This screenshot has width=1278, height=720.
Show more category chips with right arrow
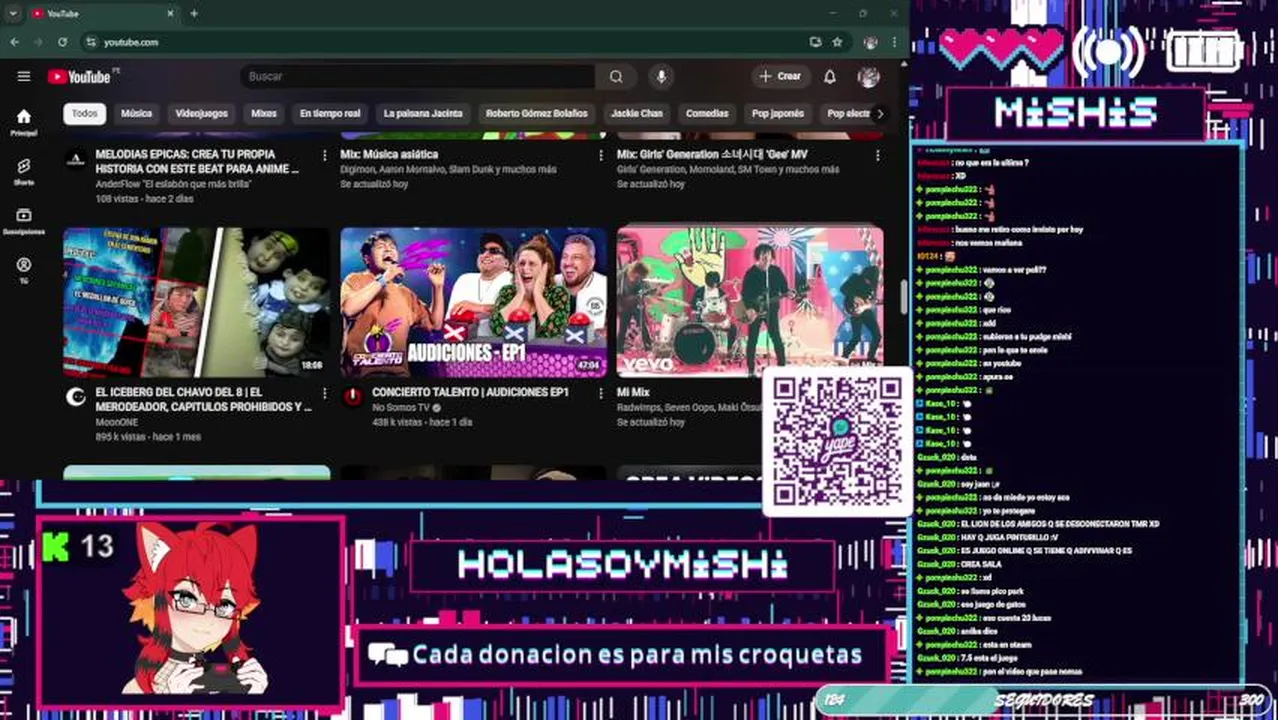pyautogui.click(x=880, y=113)
